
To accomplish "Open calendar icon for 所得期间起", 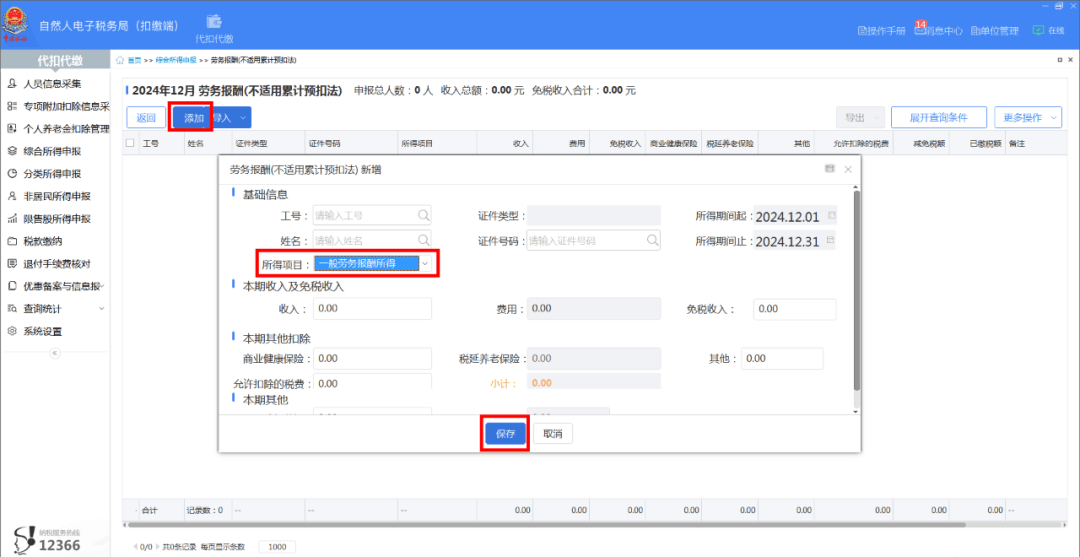I will [x=831, y=216].
